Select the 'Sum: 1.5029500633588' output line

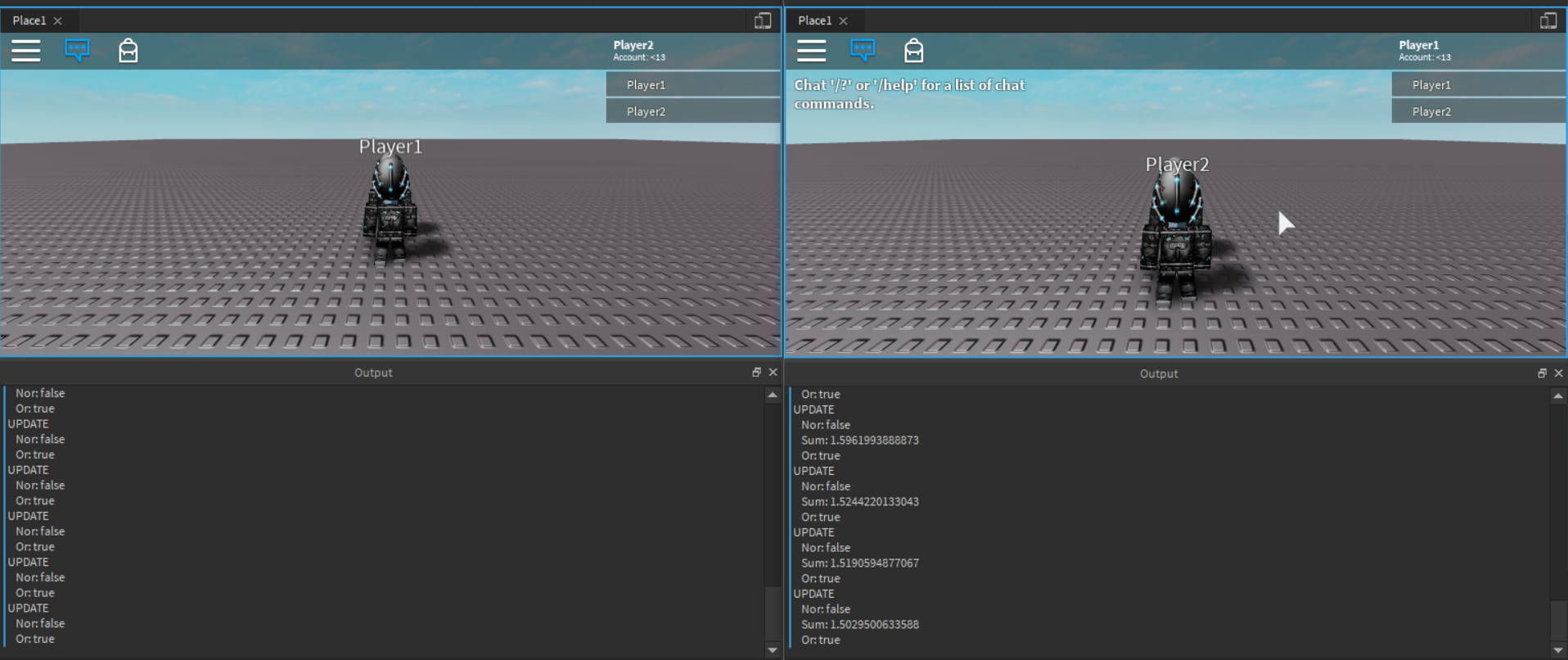[x=860, y=625]
